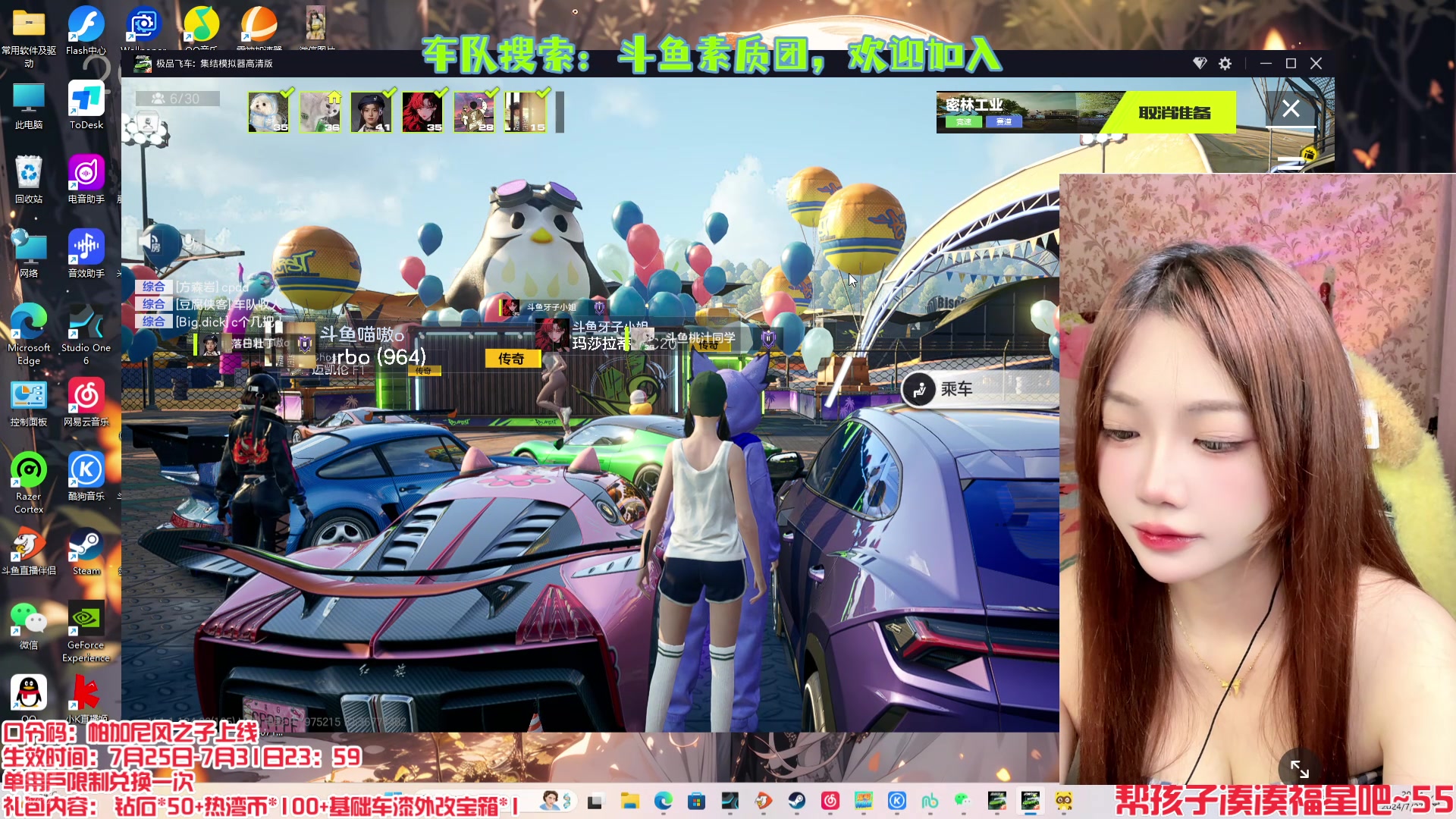Open File Explorer from the taskbar
The height and width of the screenshot is (819, 1456).
click(629, 801)
